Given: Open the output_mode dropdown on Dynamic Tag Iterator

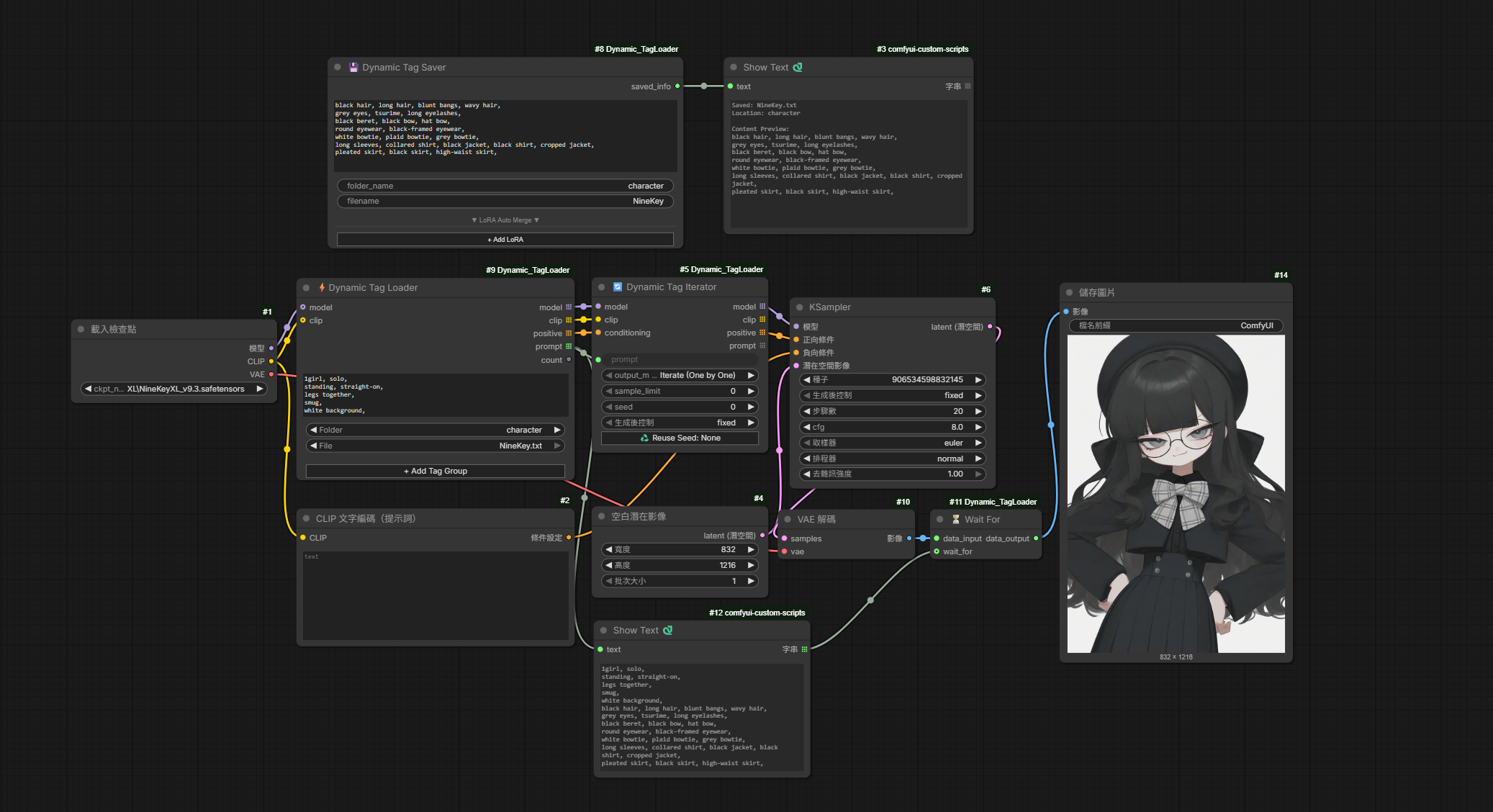Looking at the screenshot, I should 680,376.
